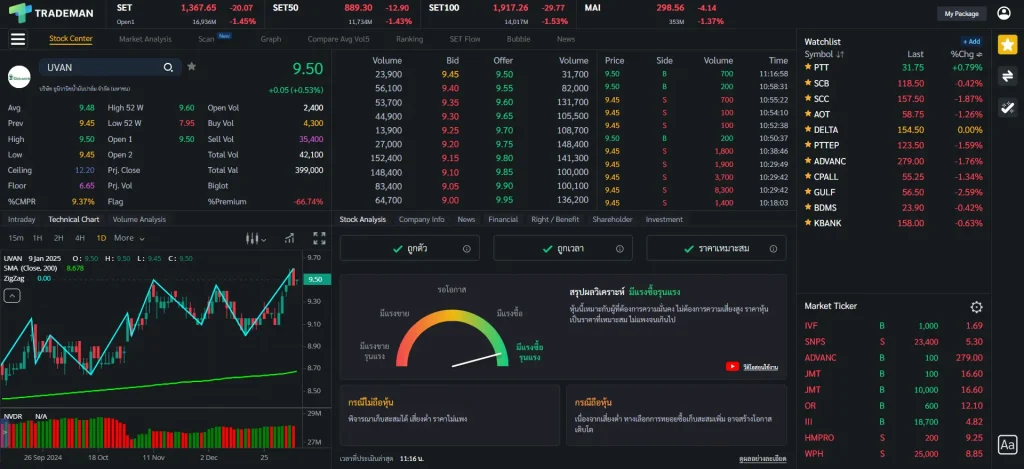Click info icon on ถูกตัว card
The image size is (1024, 469).
click(466, 249)
